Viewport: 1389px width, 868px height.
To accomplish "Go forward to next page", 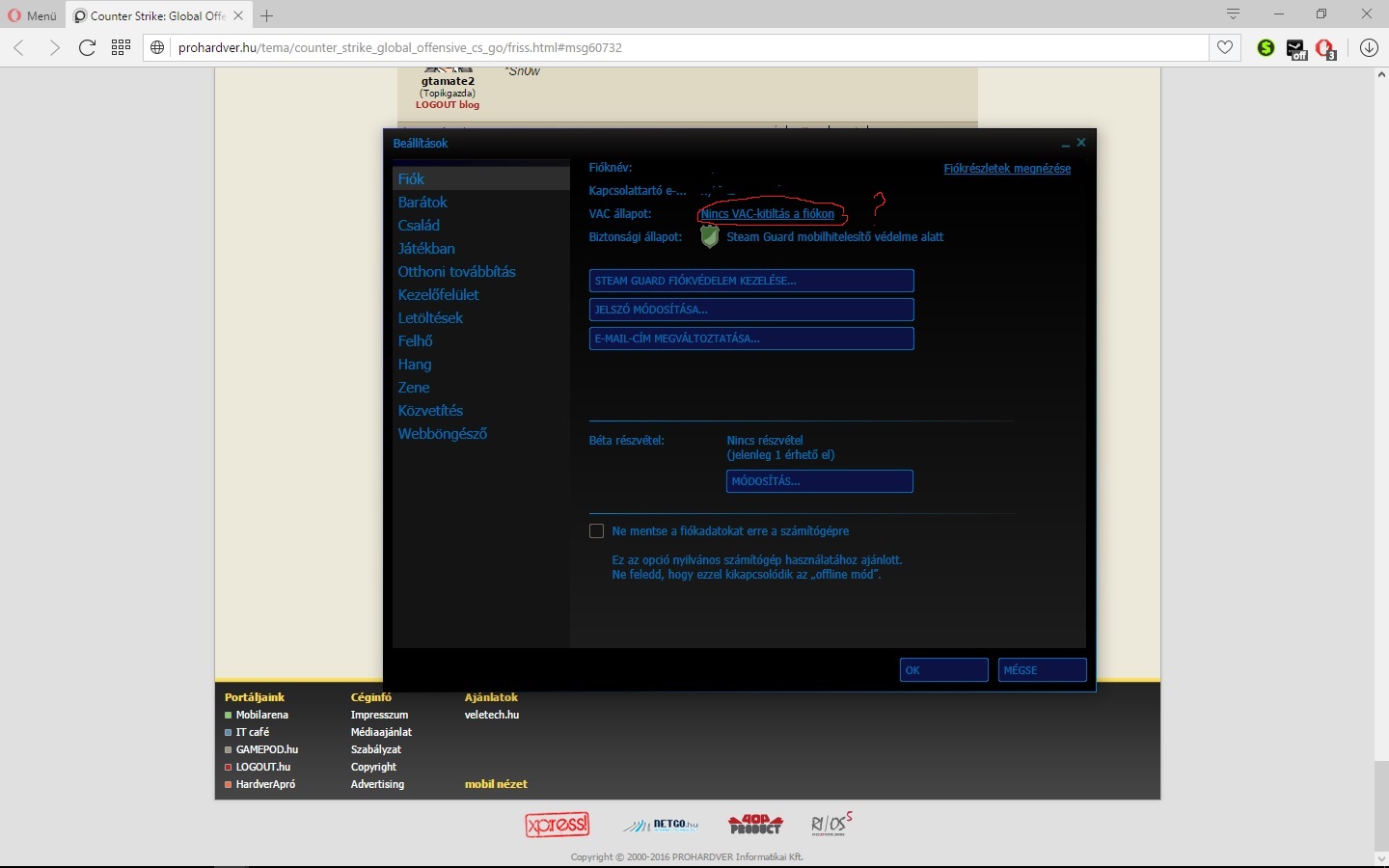I will coord(53,47).
